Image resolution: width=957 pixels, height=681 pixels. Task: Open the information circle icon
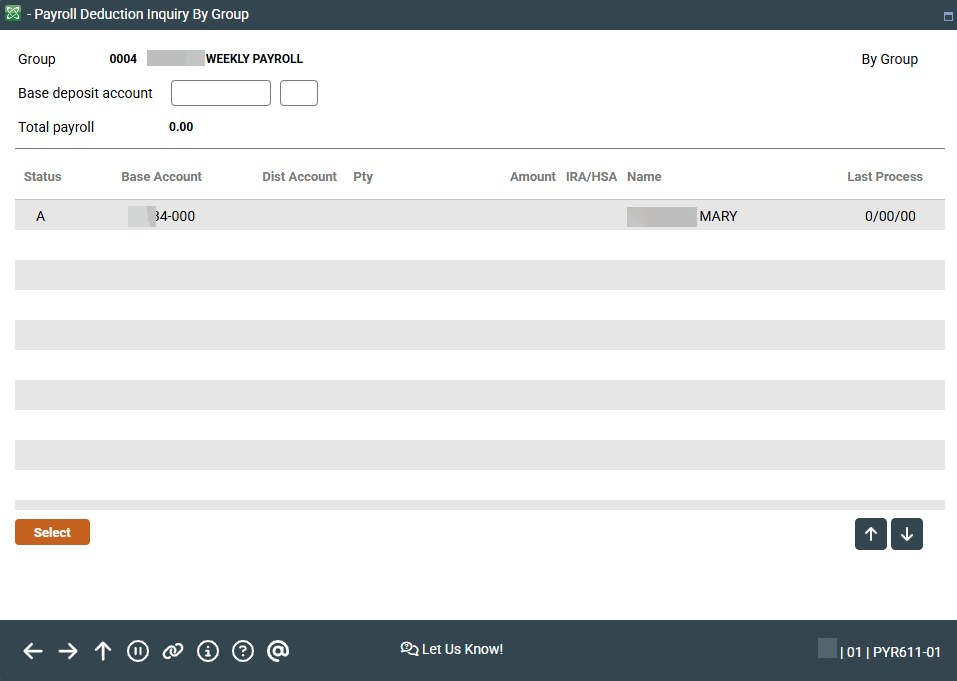coord(208,651)
